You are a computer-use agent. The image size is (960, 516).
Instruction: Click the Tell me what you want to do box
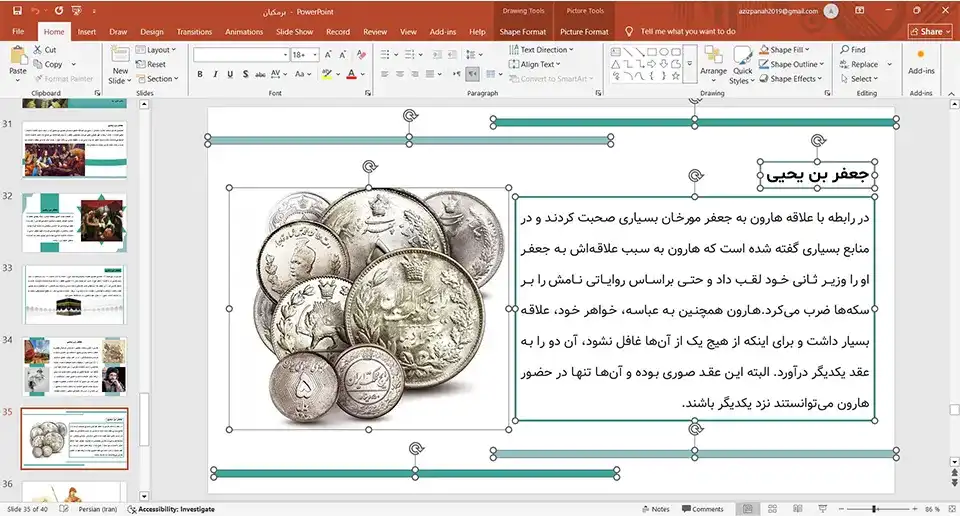point(681,31)
